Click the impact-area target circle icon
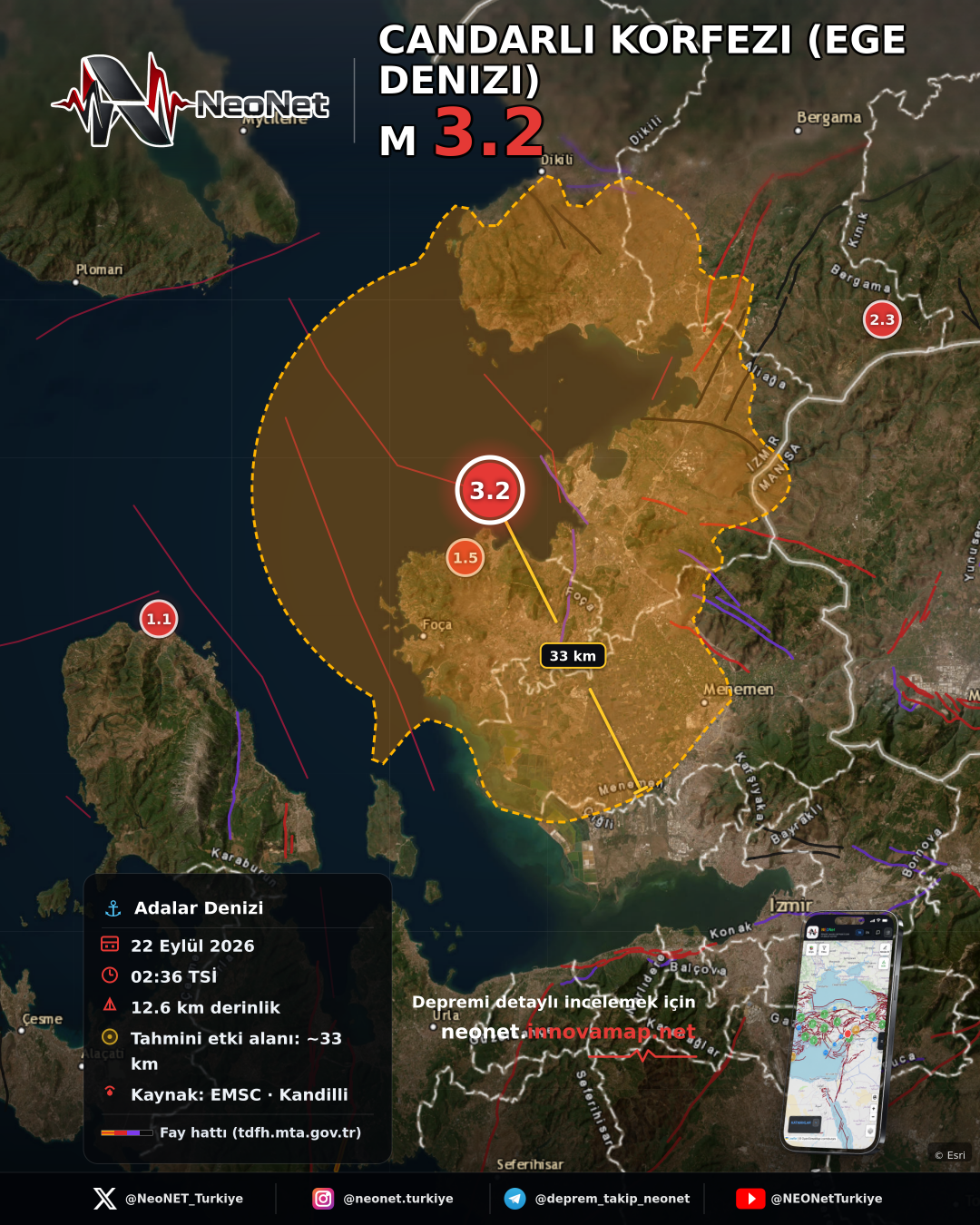Screen dimensions: 980x1225 [110, 1036]
